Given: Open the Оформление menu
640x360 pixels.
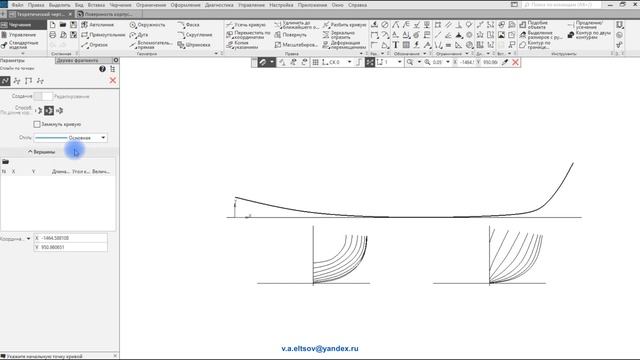Looking at the screenshot, I should coord(185,5).
